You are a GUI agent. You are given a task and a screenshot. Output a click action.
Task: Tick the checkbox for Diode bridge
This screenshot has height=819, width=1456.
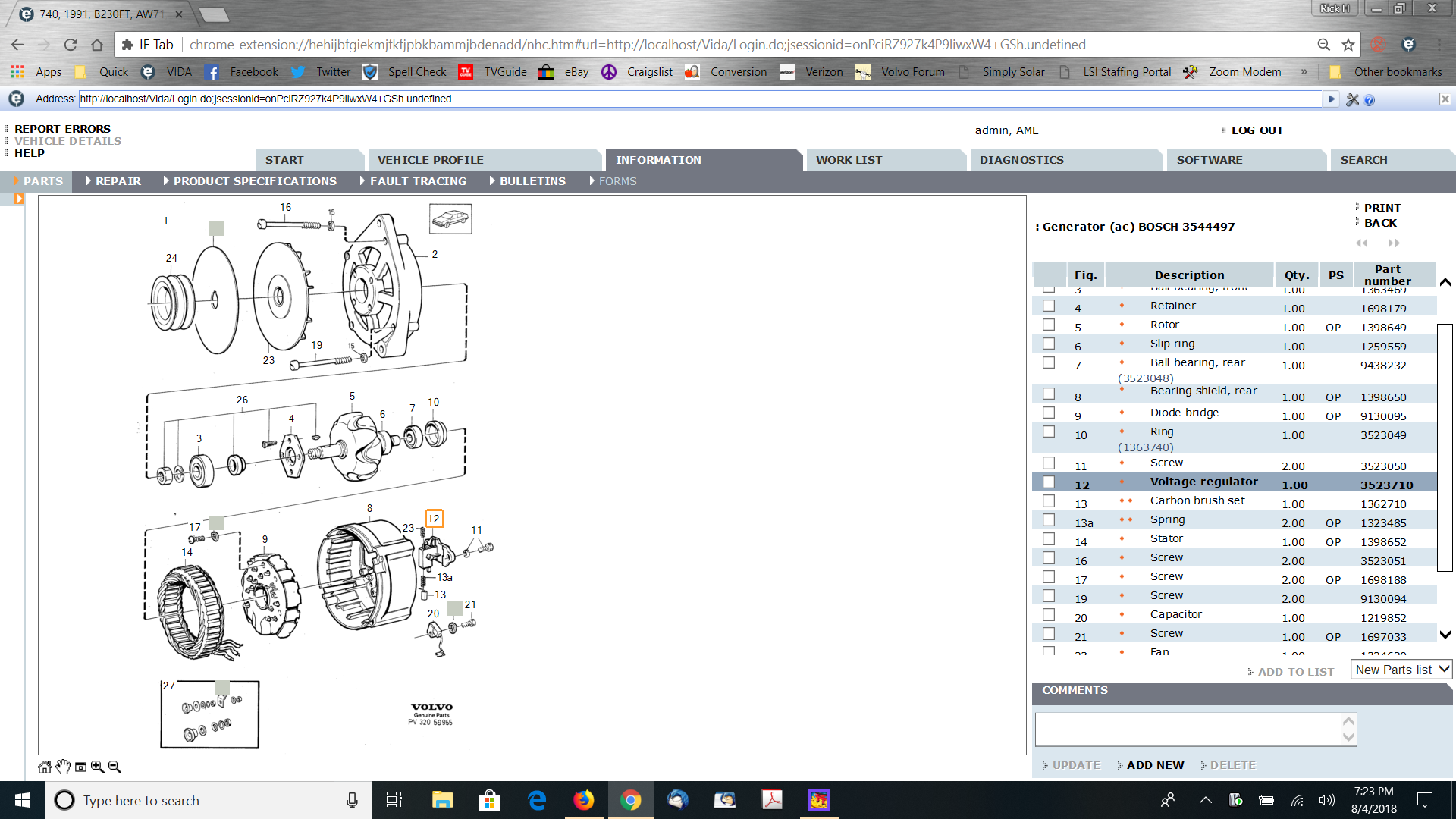1049,413
